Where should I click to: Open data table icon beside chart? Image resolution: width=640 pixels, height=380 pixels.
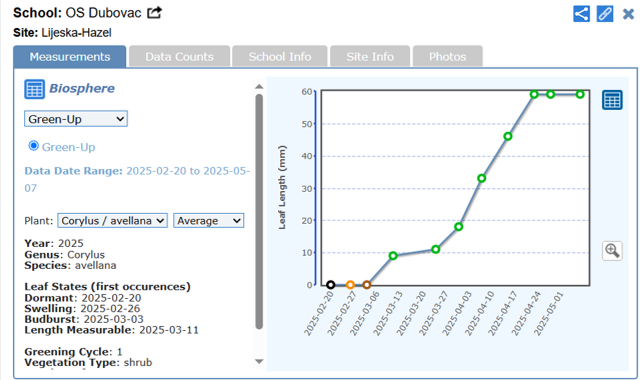click(612, 100)
